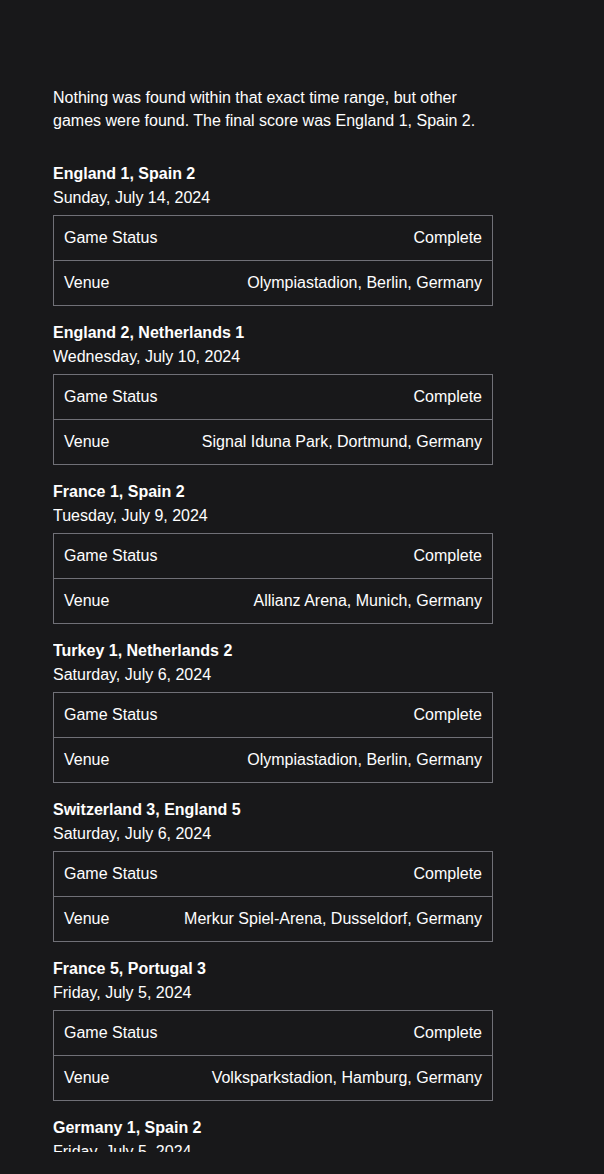Click Friday, July 5, 2024 under France Portugal
The width and height of the screenshot is (604, 1174).
[x=122, y=992]
